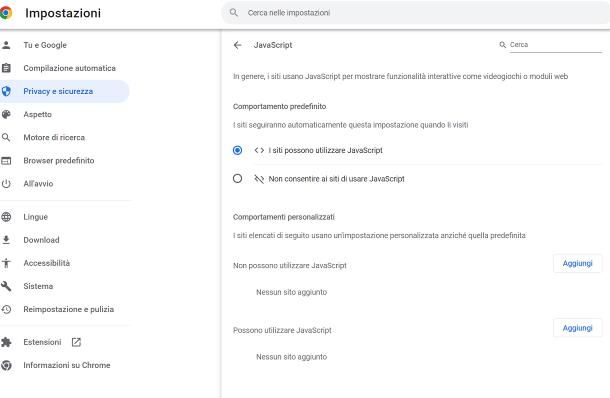Click the Sistema wrench icon
This screenshot has width=610, height=398.
click(6, 286)
